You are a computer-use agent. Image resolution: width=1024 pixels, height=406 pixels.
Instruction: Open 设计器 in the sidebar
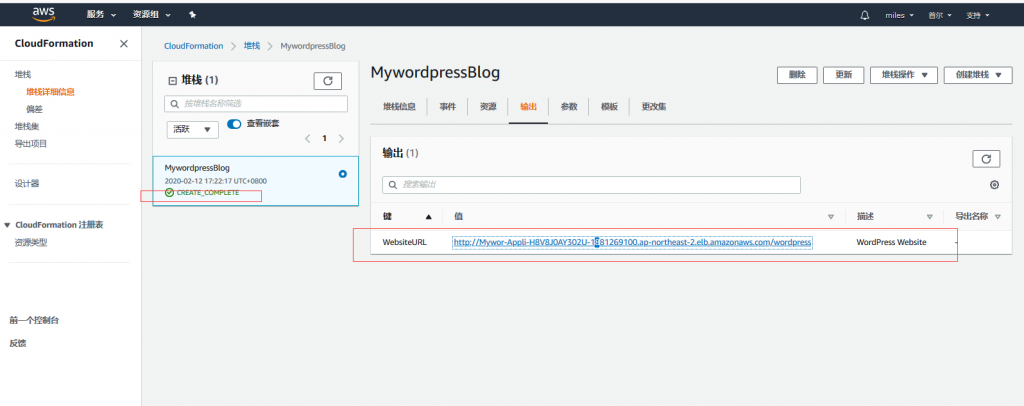pyautogui.click(x=27, y=183)
